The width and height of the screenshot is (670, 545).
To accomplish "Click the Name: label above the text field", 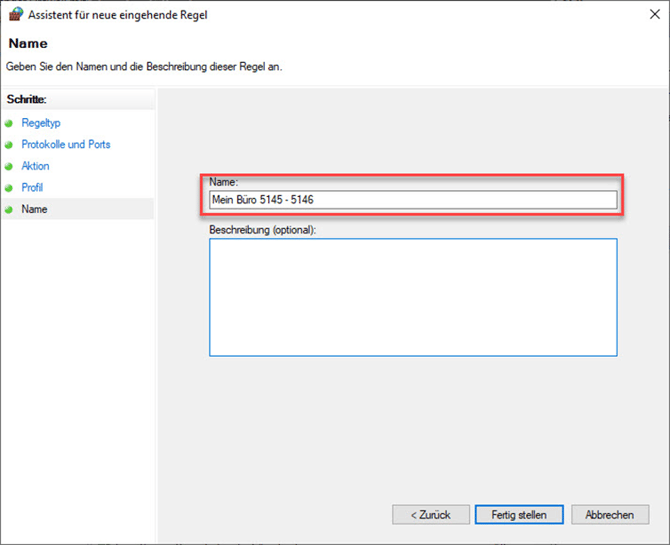I will 223,182.
